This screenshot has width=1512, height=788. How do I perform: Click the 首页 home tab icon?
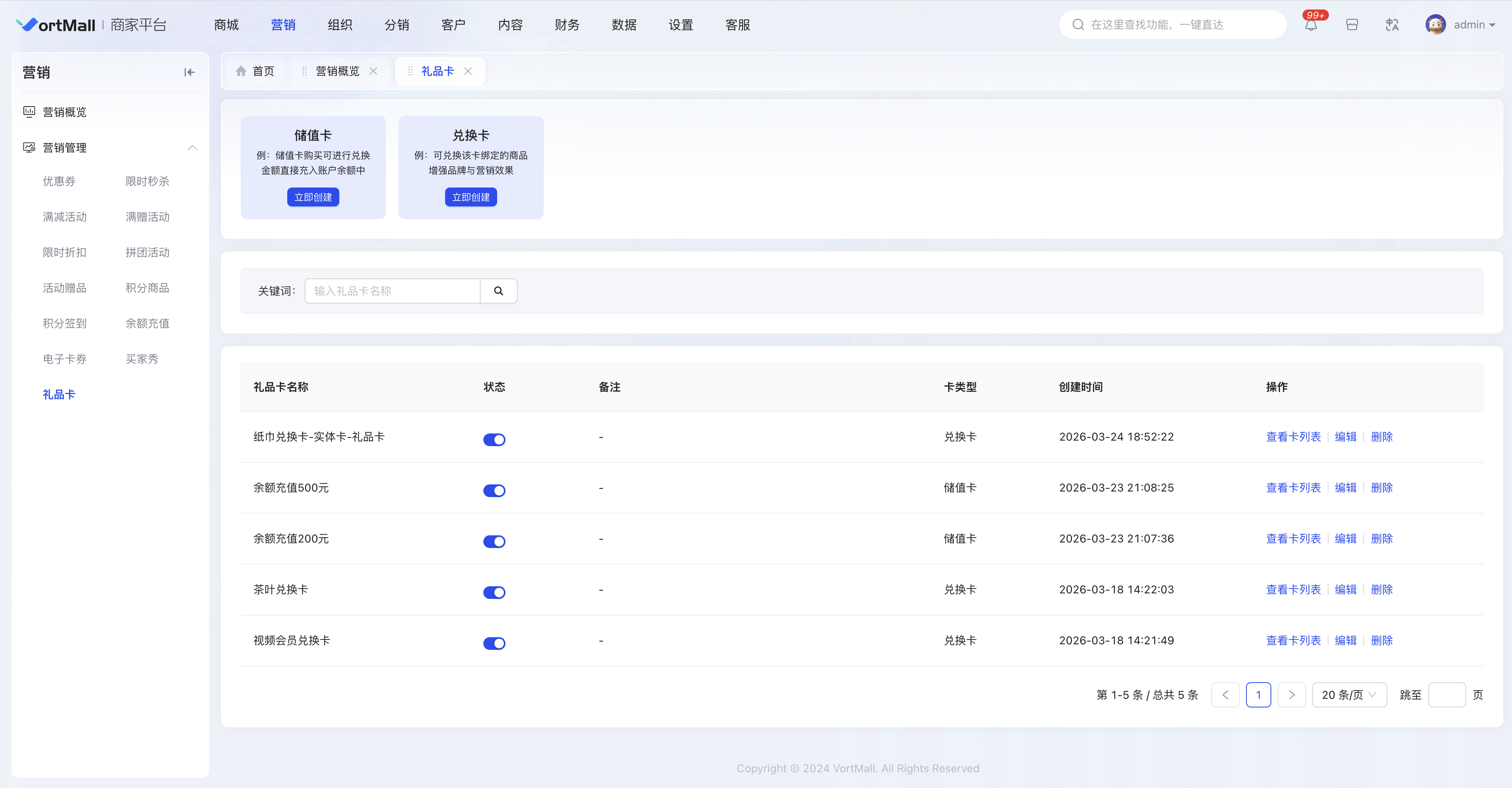point(241,71)
